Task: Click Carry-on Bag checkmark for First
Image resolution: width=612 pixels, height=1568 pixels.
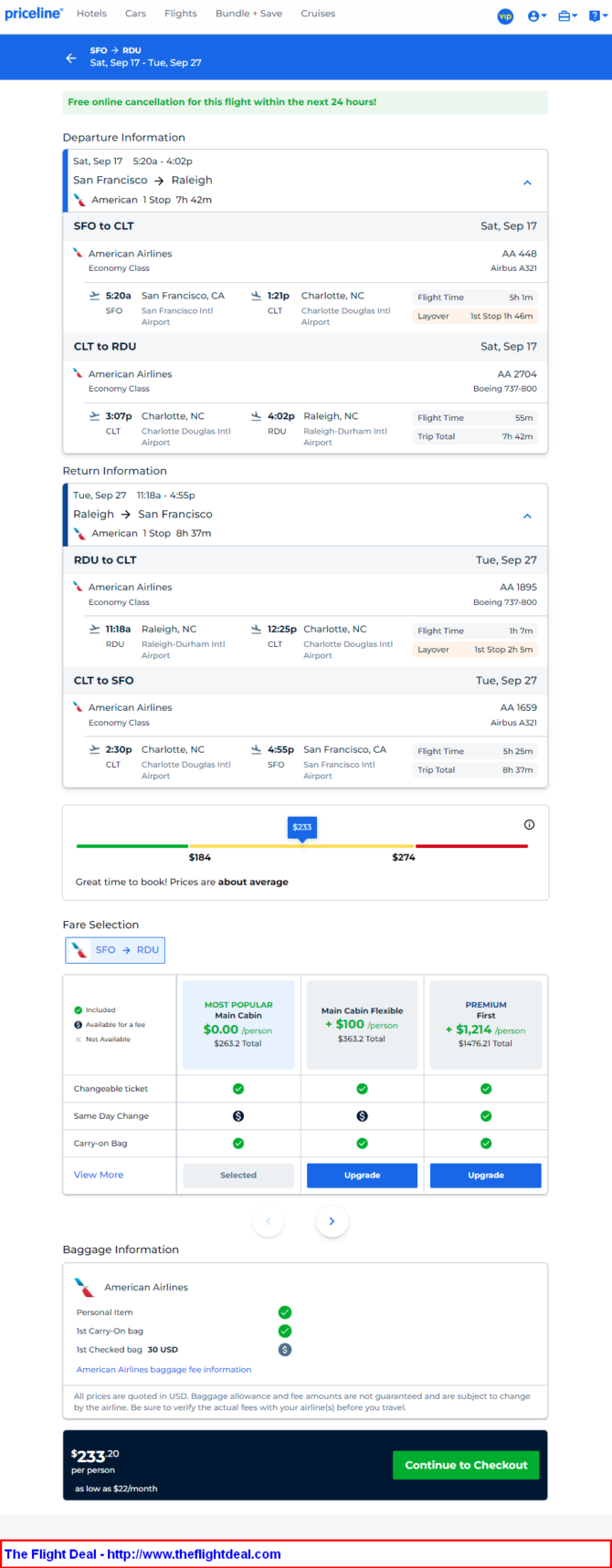Action: click(x=486, y=1144)
